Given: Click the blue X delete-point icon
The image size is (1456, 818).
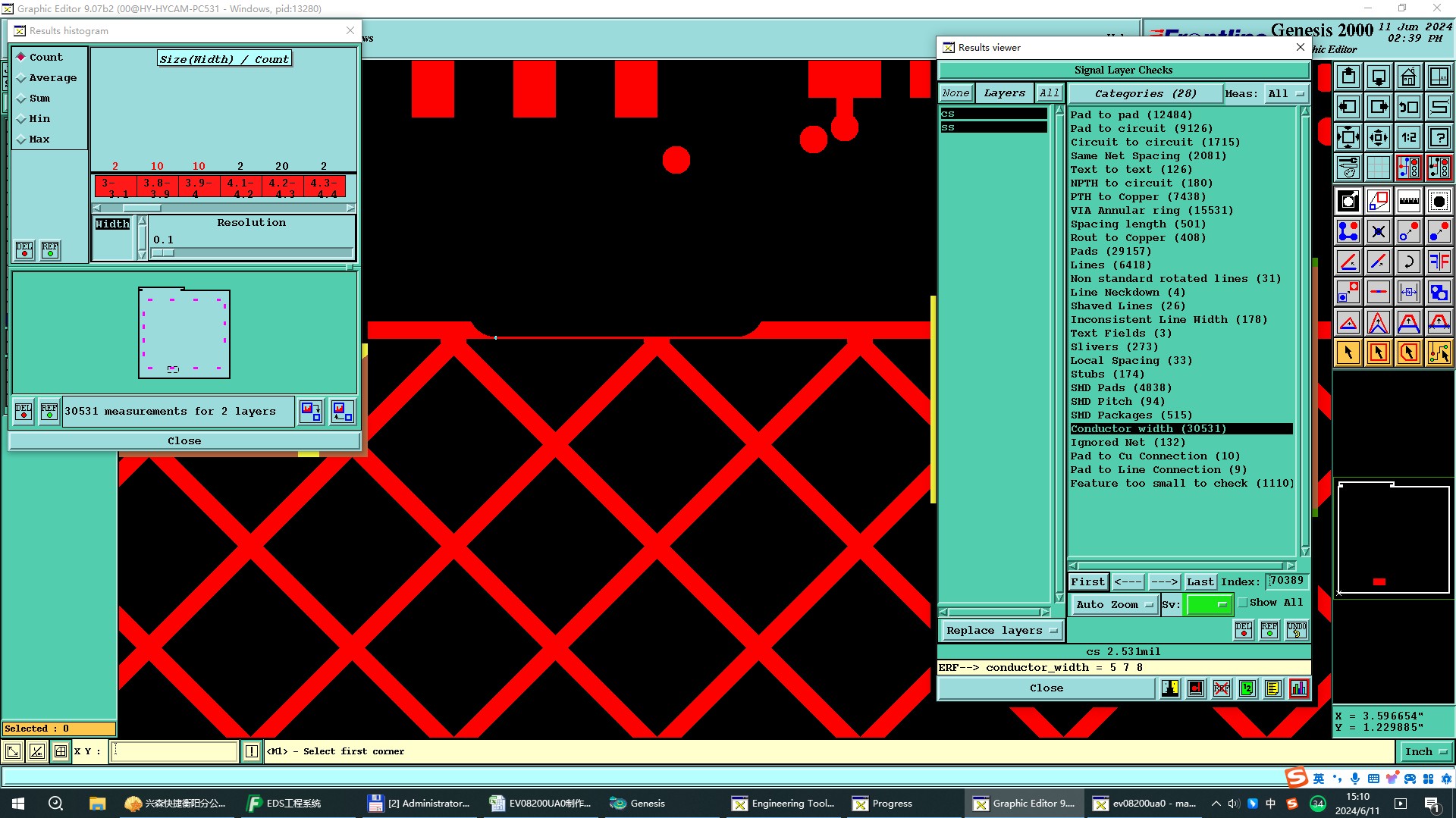Looking at the screenshot, I should click(1379, 231).
